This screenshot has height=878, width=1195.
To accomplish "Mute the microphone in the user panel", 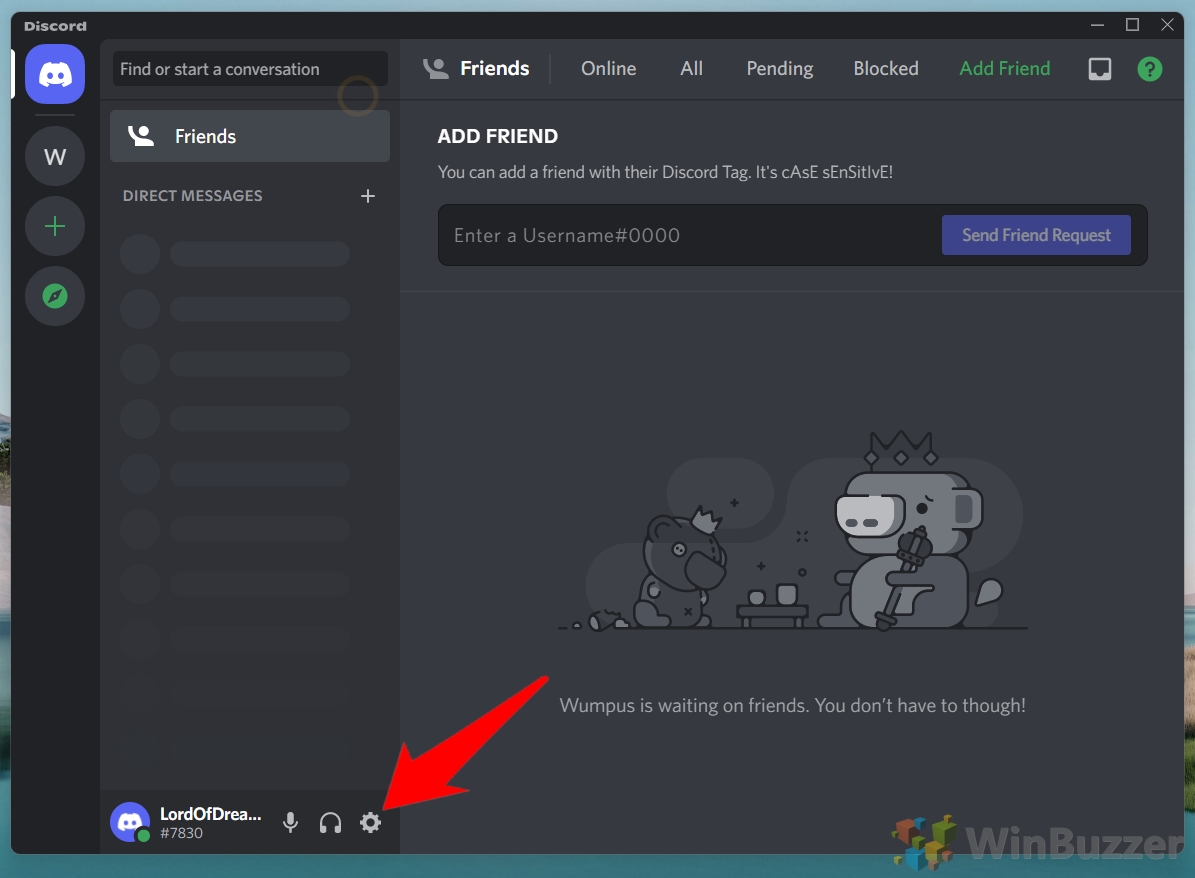I will (x=290, y=822).
